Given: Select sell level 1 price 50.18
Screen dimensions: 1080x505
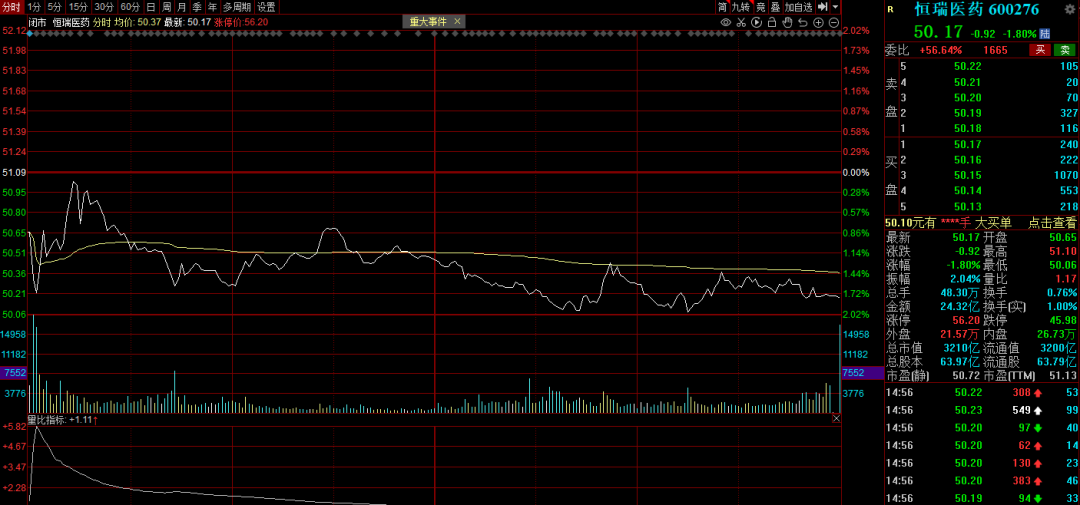Looking at the screenshot, I should [967, 129].
